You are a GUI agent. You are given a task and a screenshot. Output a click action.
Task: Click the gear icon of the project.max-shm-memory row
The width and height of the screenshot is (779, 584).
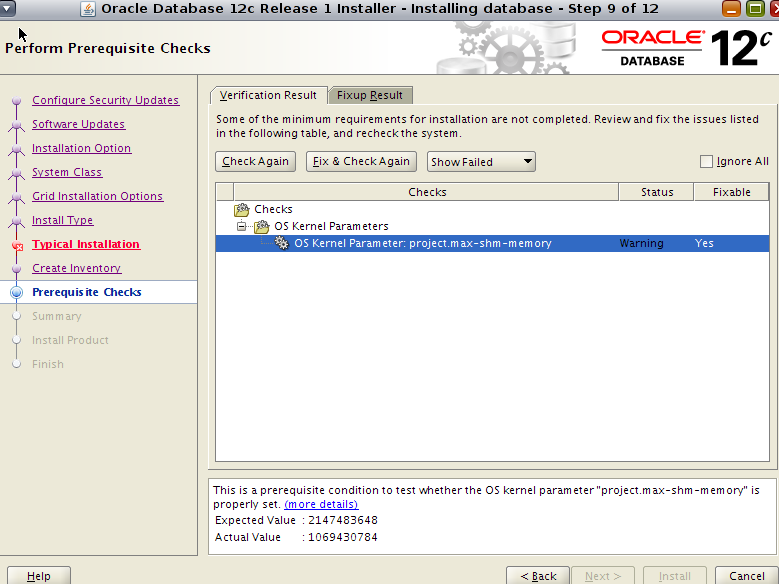tap(282, 243)
